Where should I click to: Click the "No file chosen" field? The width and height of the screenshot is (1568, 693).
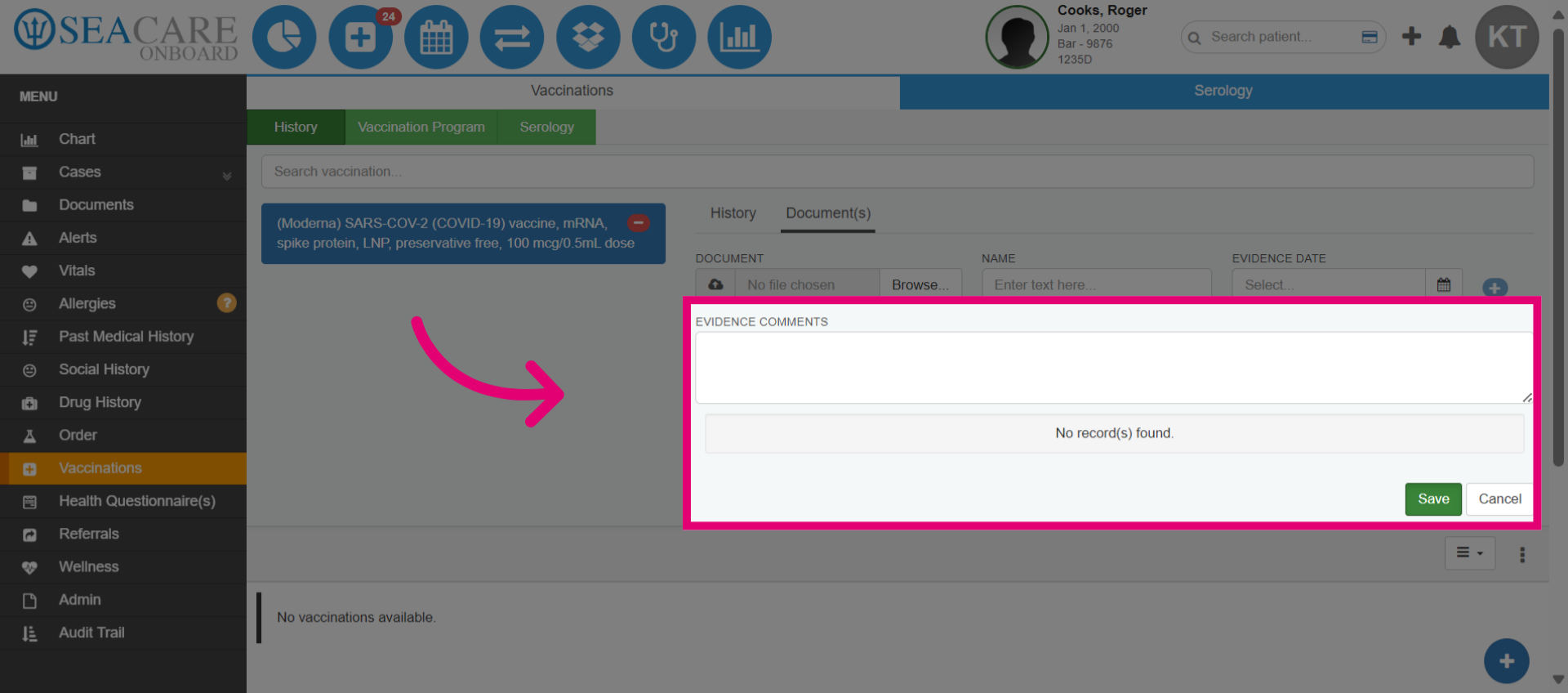pos(807,284)
